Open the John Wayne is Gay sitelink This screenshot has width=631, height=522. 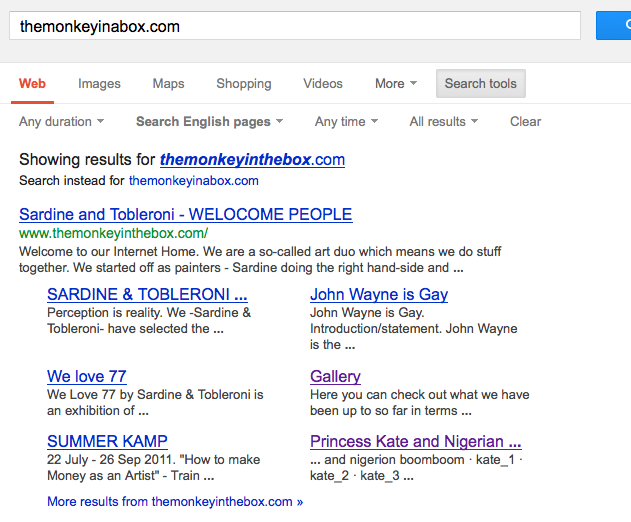click(x=379, y=295)
